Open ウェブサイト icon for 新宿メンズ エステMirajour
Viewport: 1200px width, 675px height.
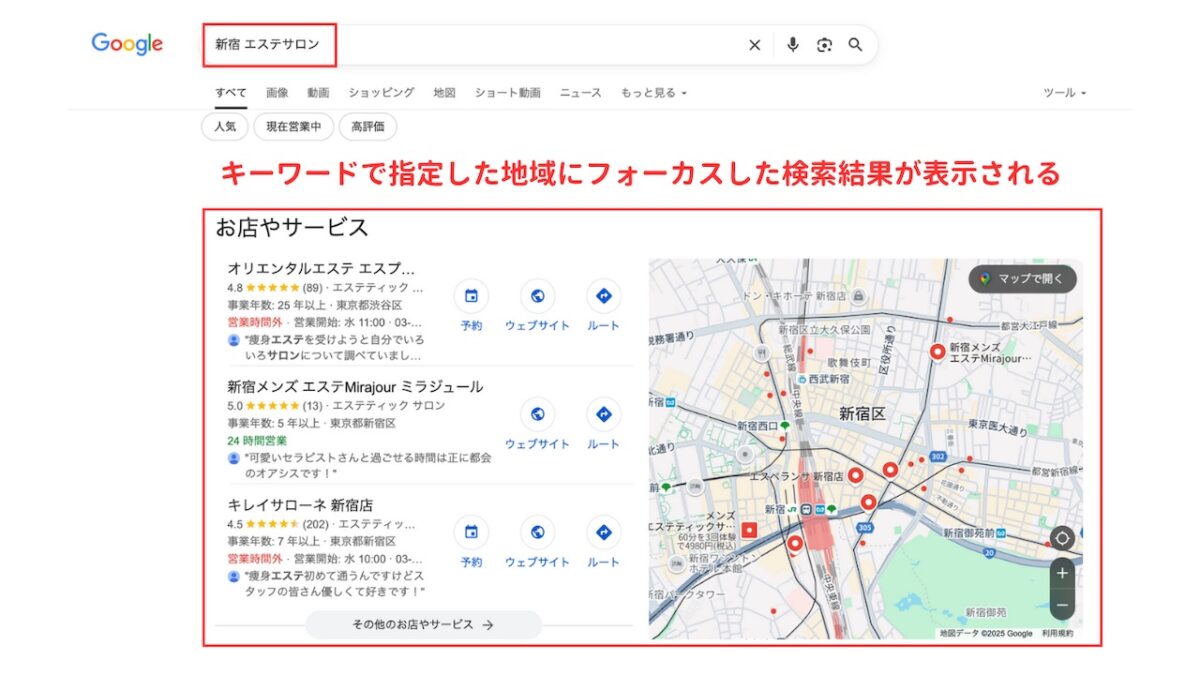point(537,415)
